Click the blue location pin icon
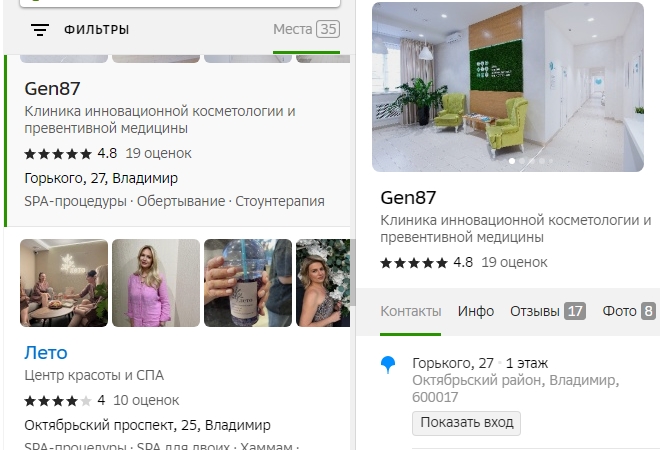Screen dimensions: 660x450 [x=388, y=365]
